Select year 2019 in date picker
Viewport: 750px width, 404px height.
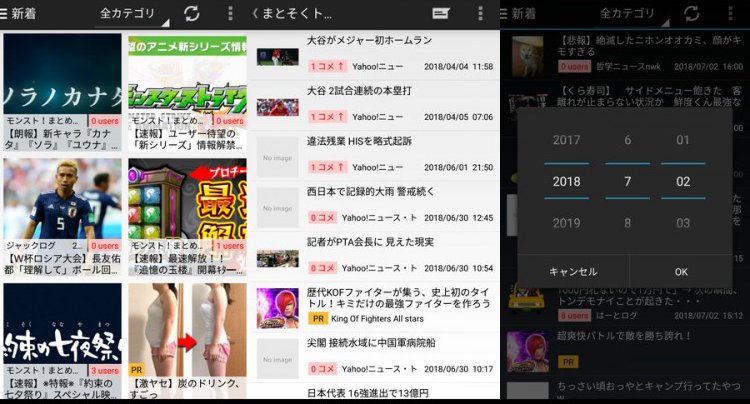click(x=566, y=223)
